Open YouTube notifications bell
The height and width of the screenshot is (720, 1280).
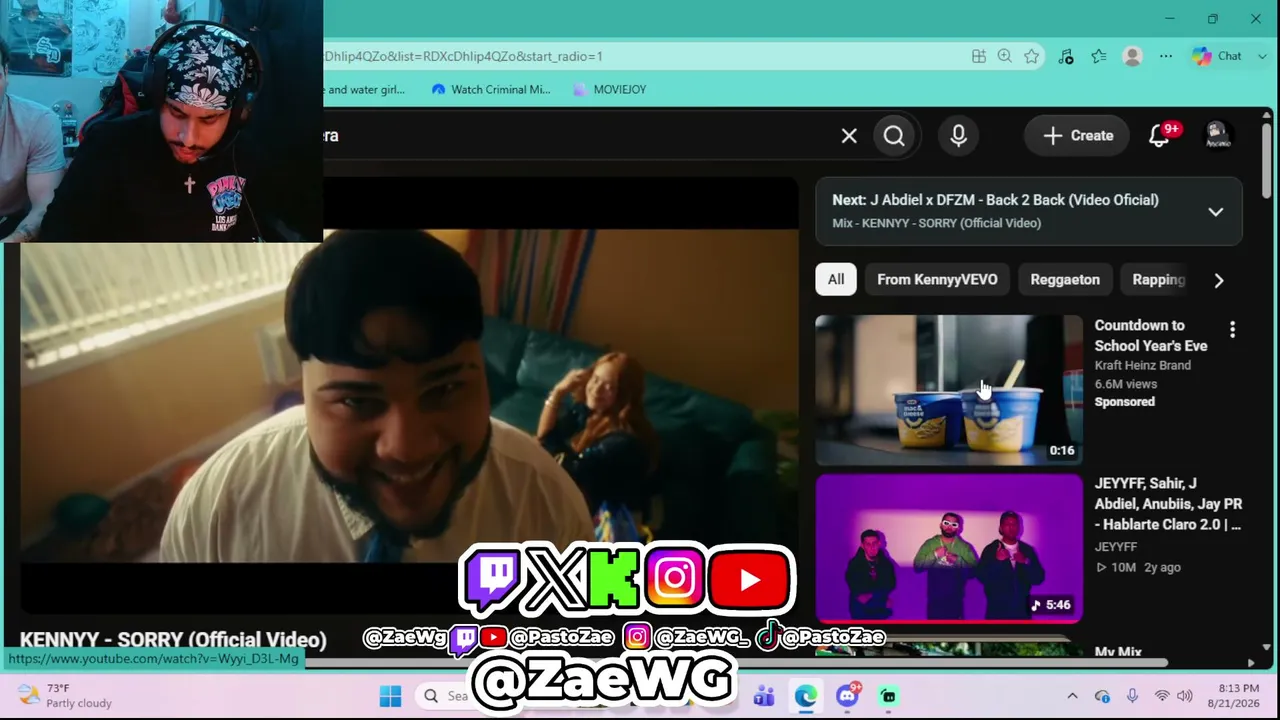pos(1159,136)
